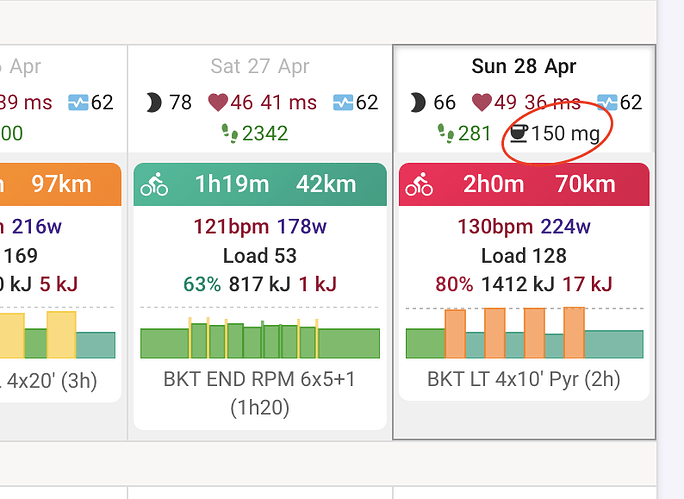Click the moon sleep icon on Sunday
The height and width of the screenshot is (499, 684).
pyautogui.click(x=417, y=103)
